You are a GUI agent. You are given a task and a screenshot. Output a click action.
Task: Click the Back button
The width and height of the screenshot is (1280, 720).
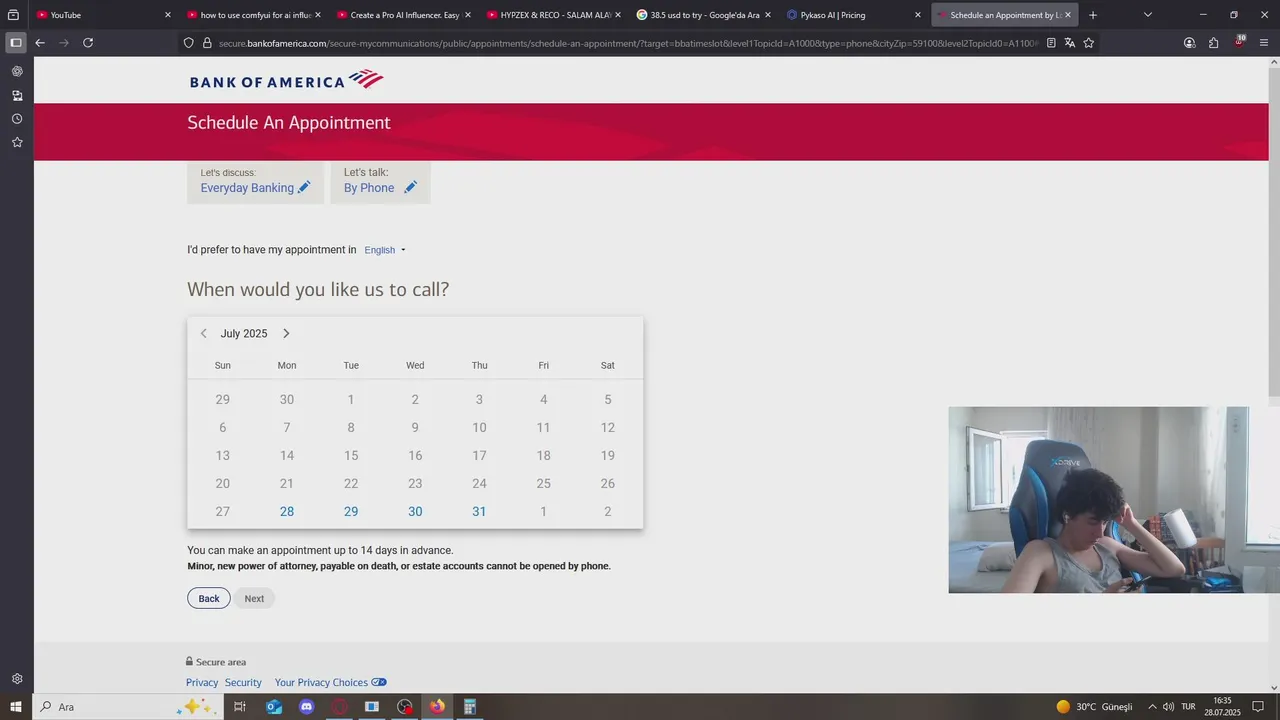point(209,598)
